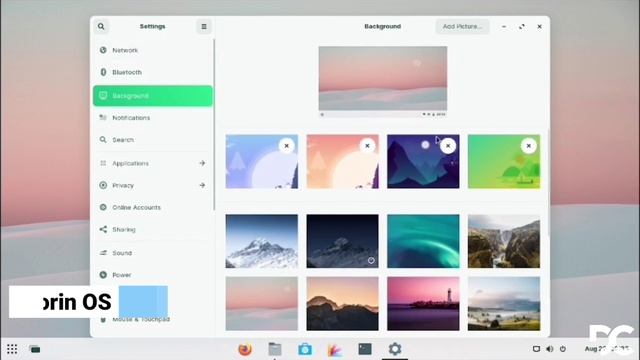Image resolution: width=640 pixels, height=360 pixels.
Task: Select the misty coastal valley wallpaper
Action: coord(504,304)
